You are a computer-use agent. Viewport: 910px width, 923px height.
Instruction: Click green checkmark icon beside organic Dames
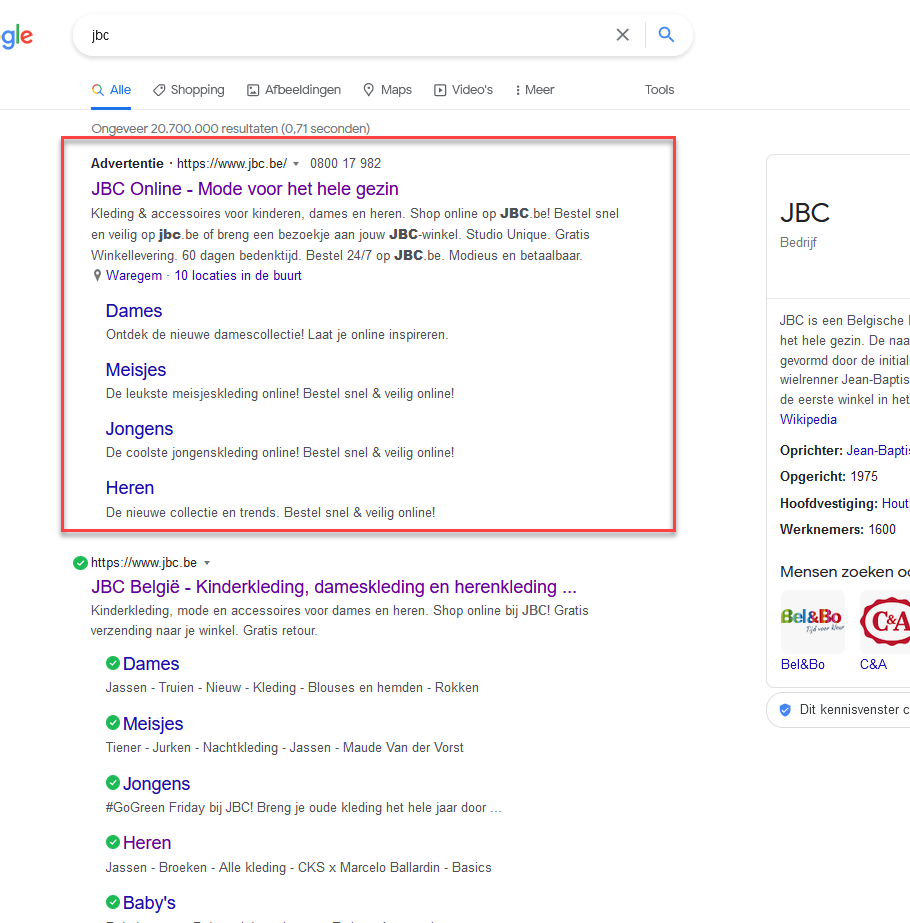coord(113,663)
